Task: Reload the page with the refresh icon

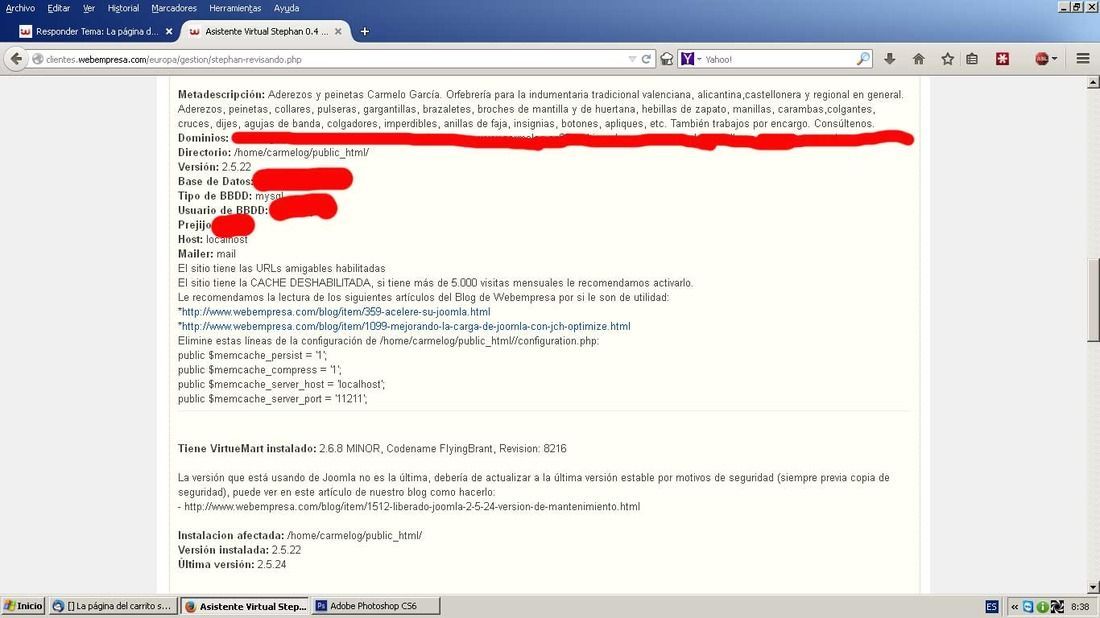Action: click(646, 59)
